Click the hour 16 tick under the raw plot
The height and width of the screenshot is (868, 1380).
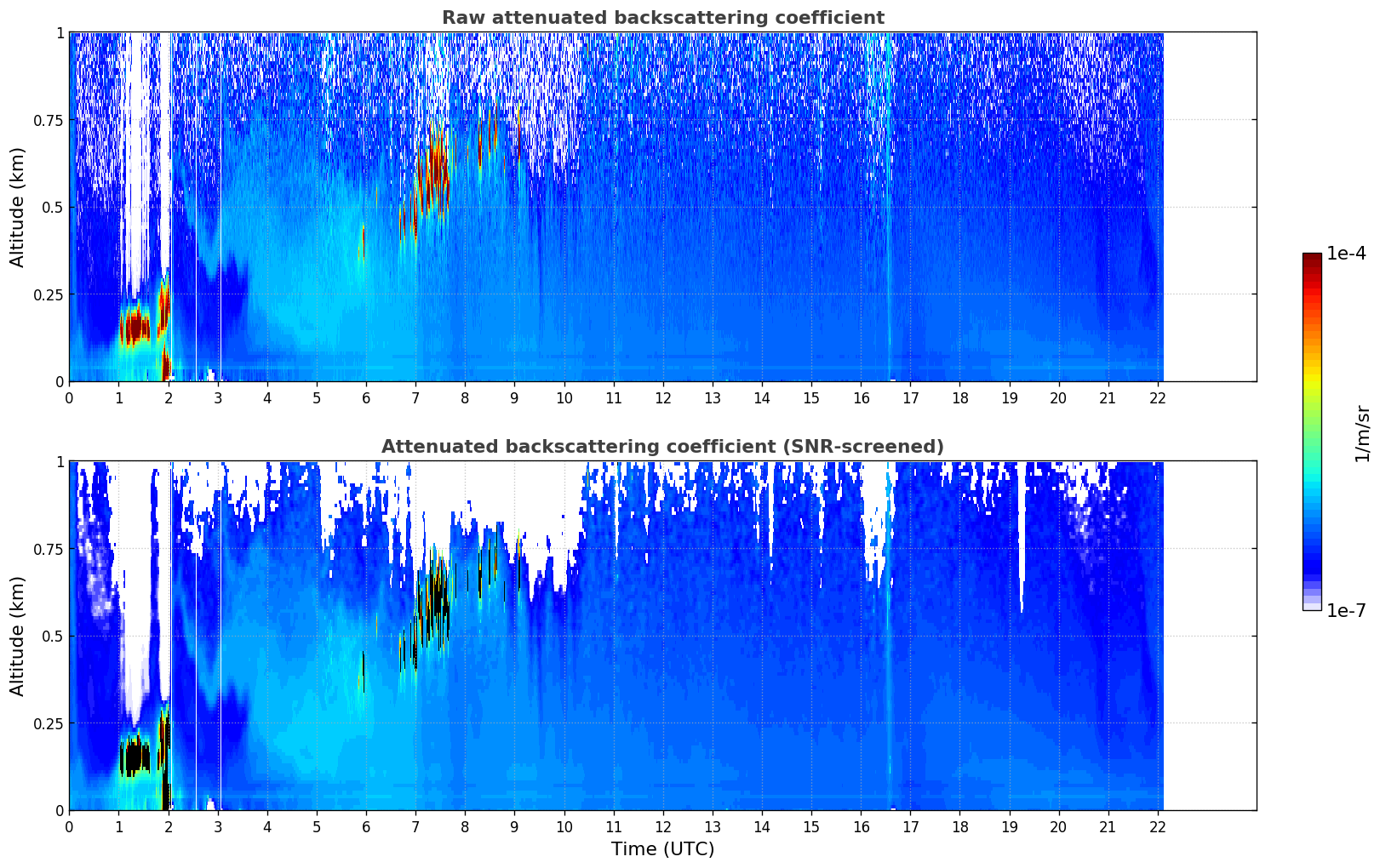pos(861,397)
